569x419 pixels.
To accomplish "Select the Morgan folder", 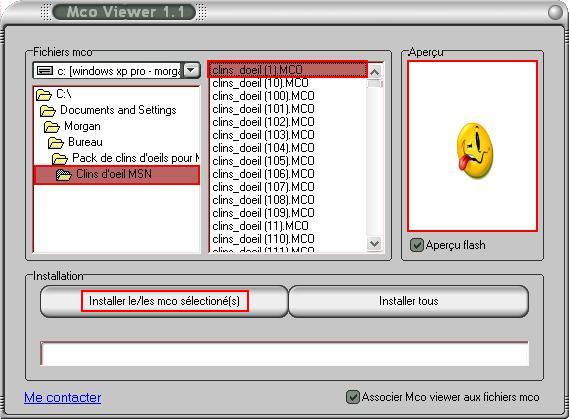I will pyautogui.click(x=116, y=126).
